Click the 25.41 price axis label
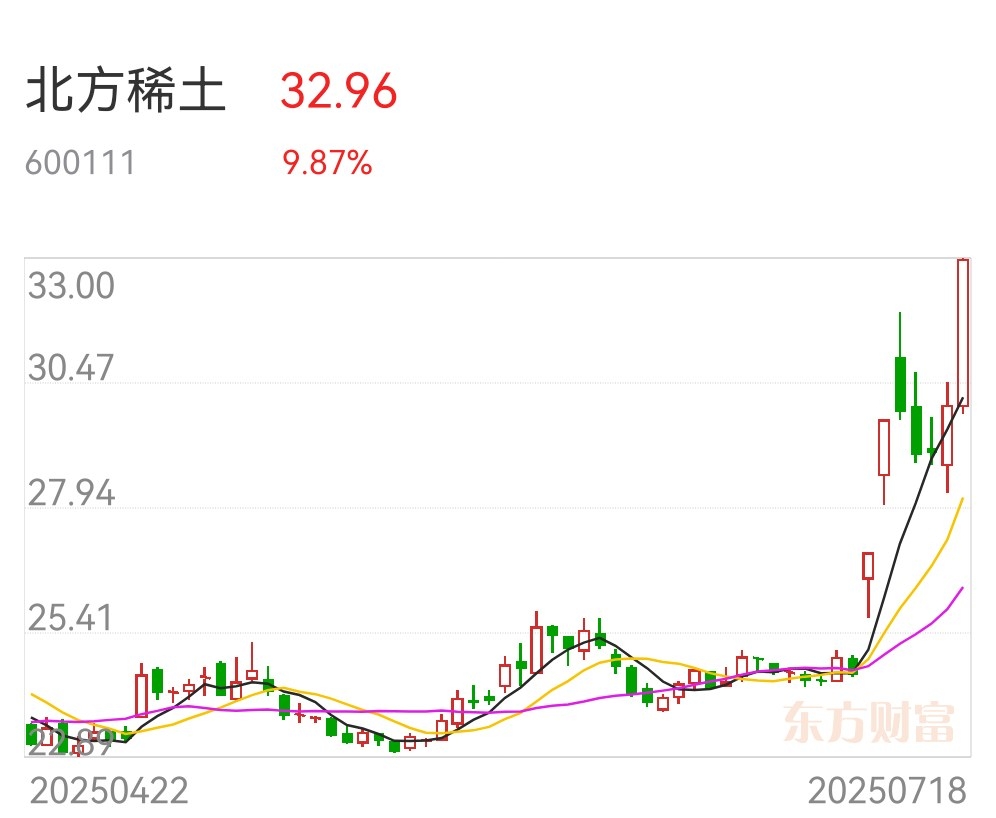 pyautogui.click(x=70, y=618)
